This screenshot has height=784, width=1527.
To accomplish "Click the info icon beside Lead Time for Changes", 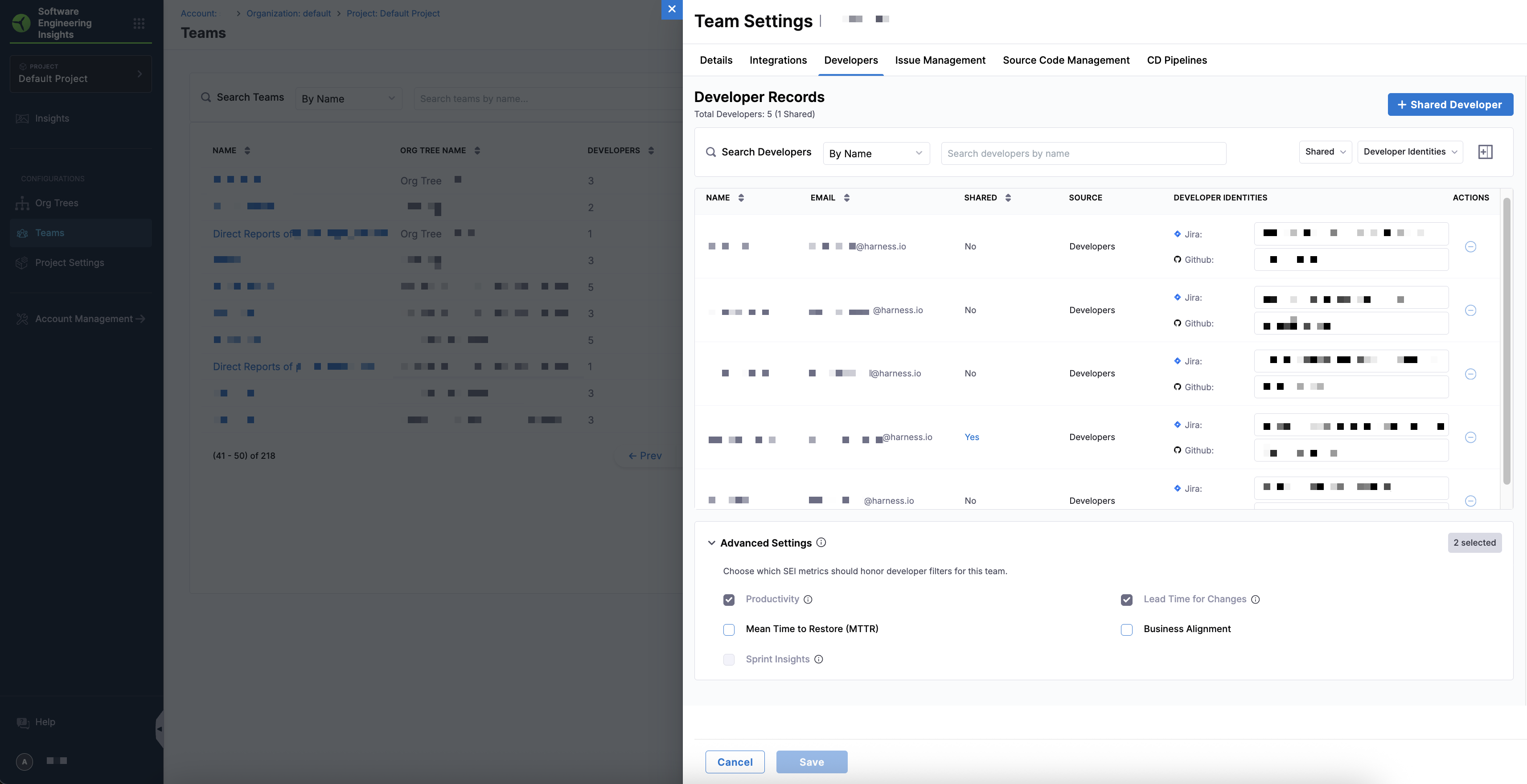I will click(1256, 600).
